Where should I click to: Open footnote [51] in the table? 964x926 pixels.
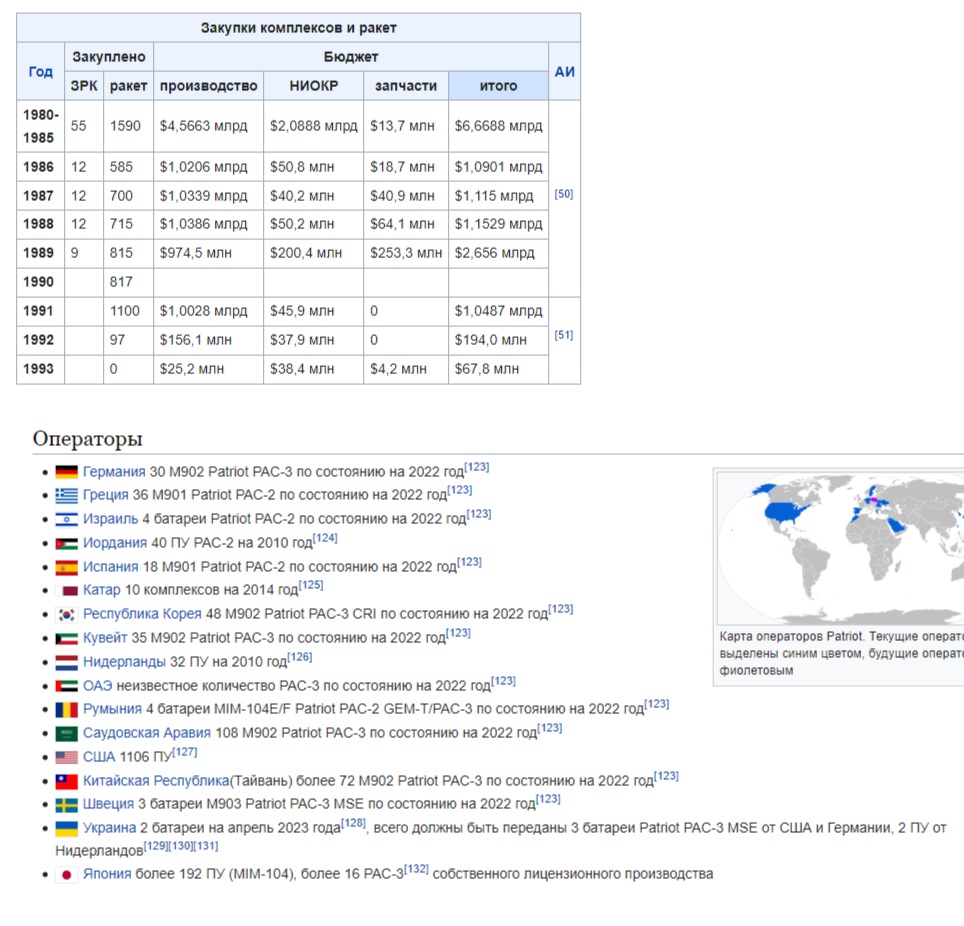(564, 335)
